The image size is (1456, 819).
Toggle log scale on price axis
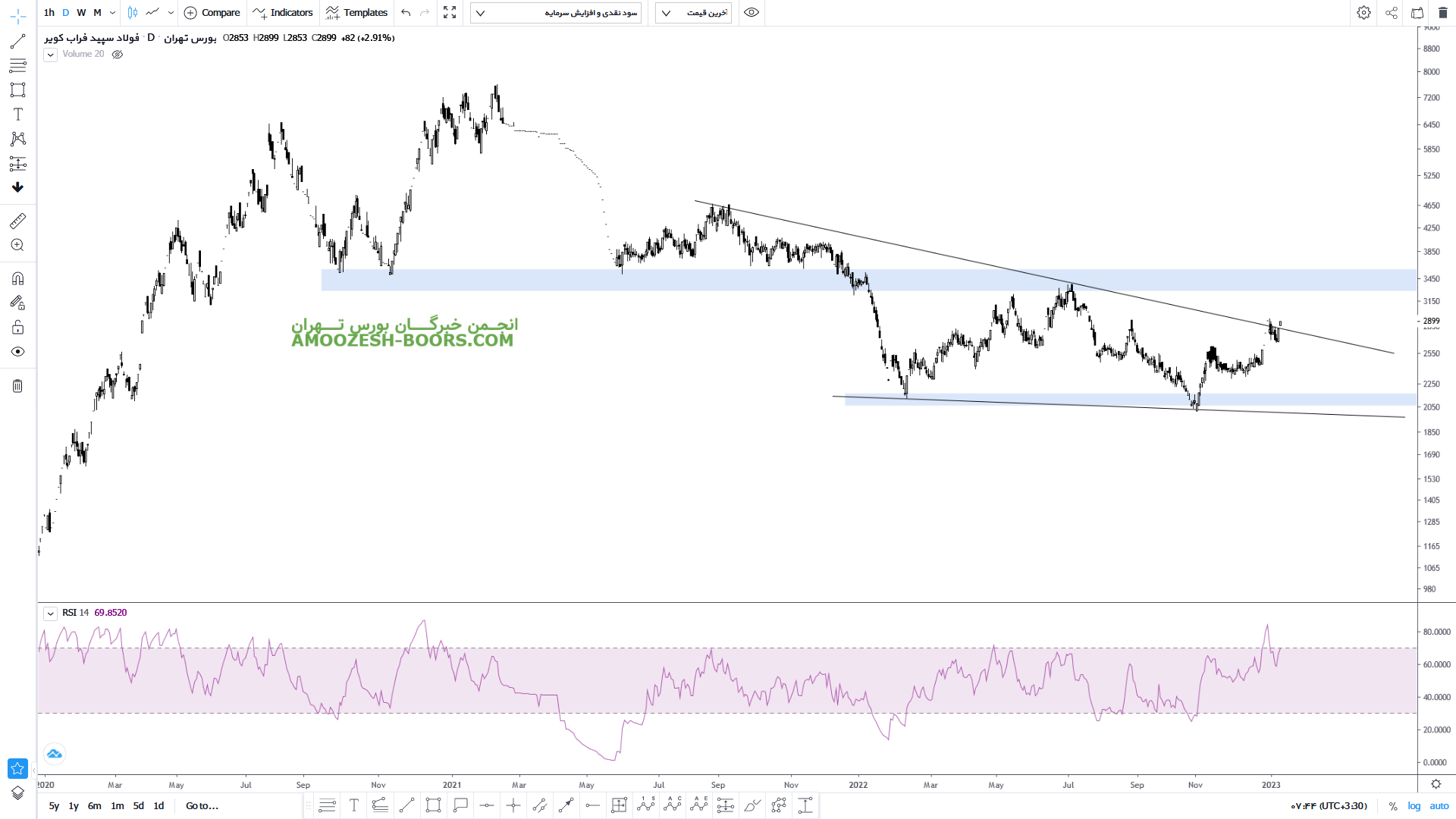1414,806
